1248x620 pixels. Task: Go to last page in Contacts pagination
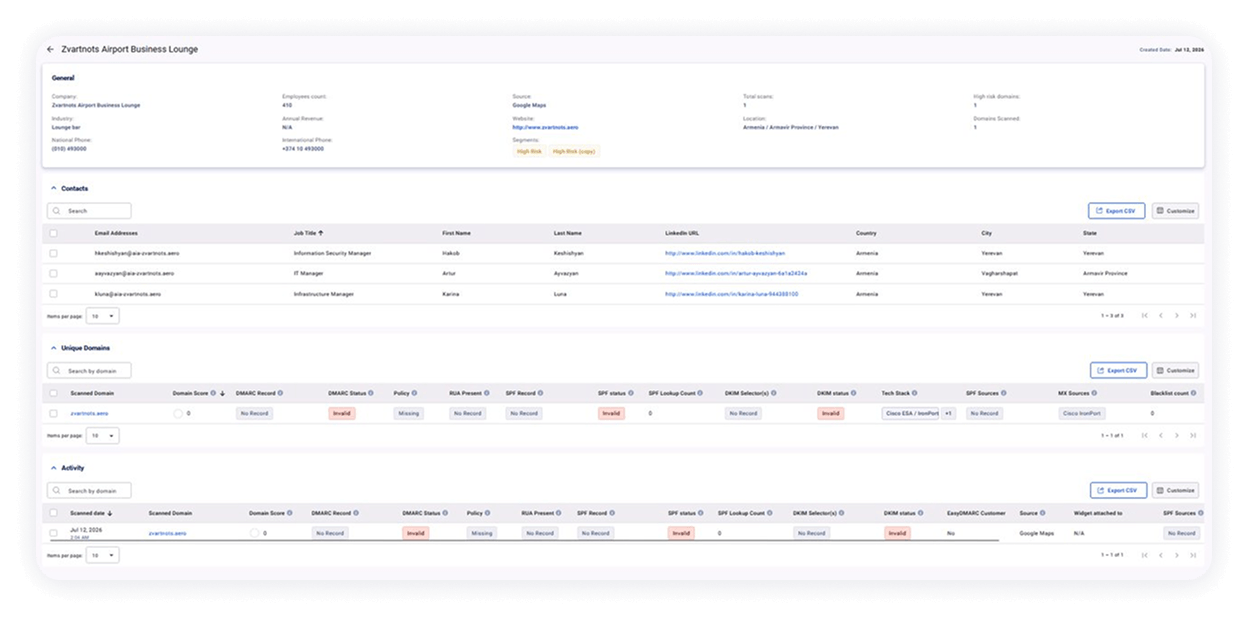[x=1193, y=316]
